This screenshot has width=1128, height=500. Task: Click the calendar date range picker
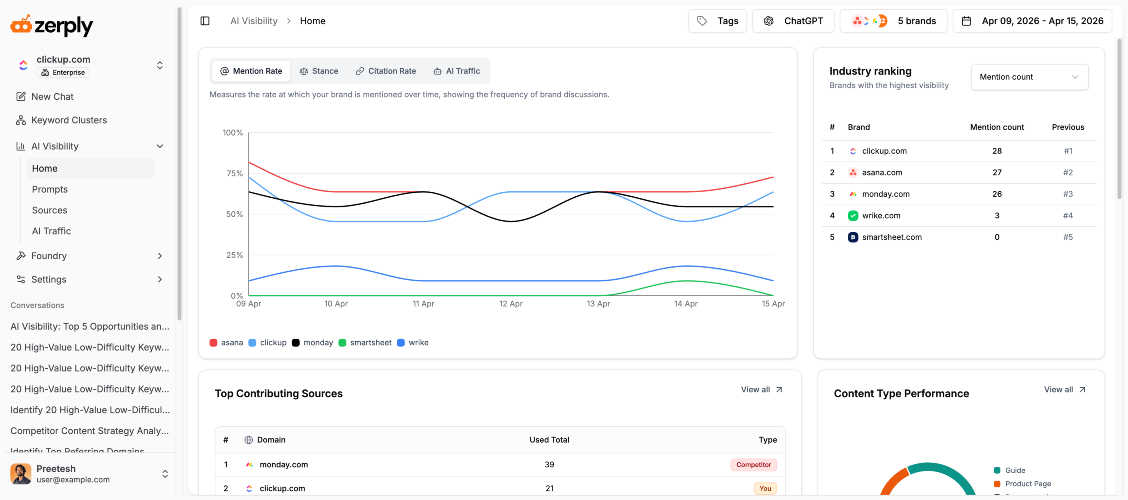[1032, 21]
